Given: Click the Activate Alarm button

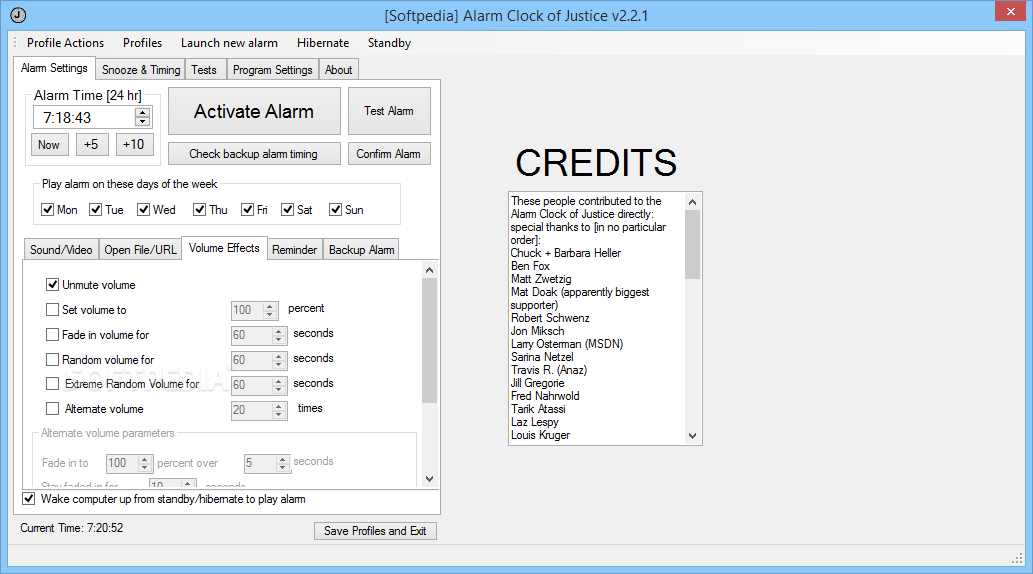Looking at the screenshot, I should 254,111.
